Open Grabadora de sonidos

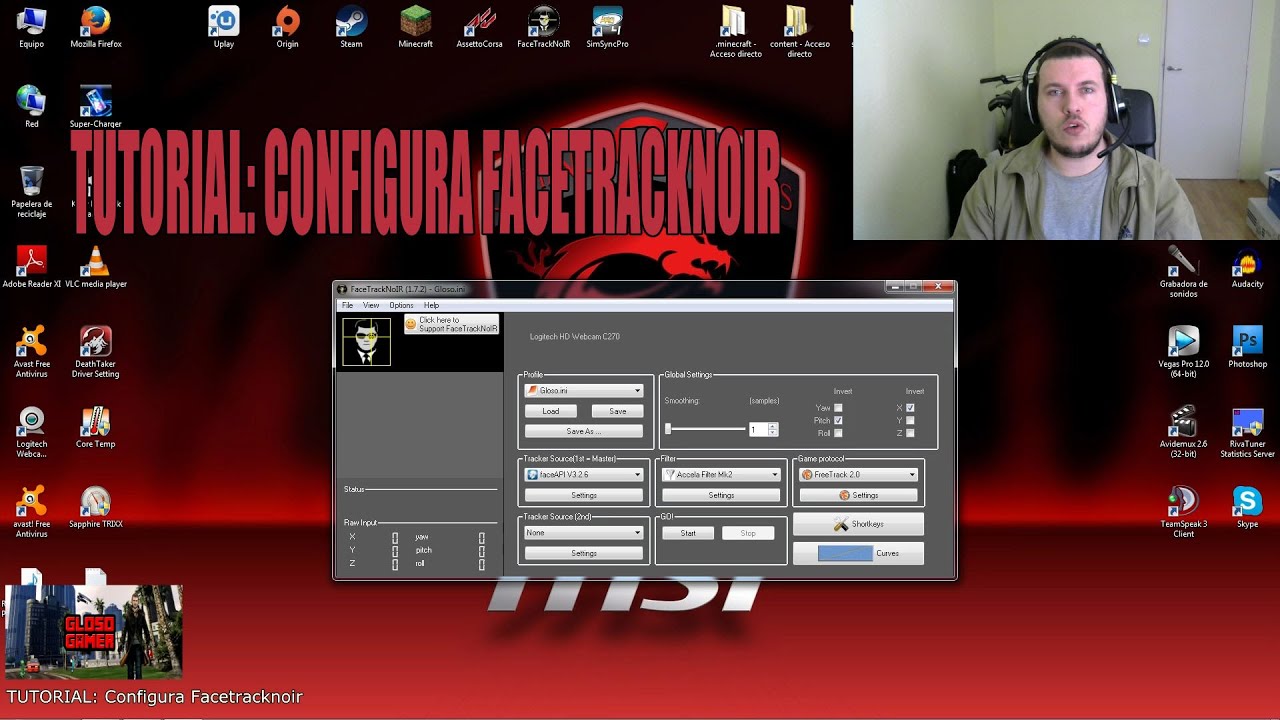click(1183, 271)
